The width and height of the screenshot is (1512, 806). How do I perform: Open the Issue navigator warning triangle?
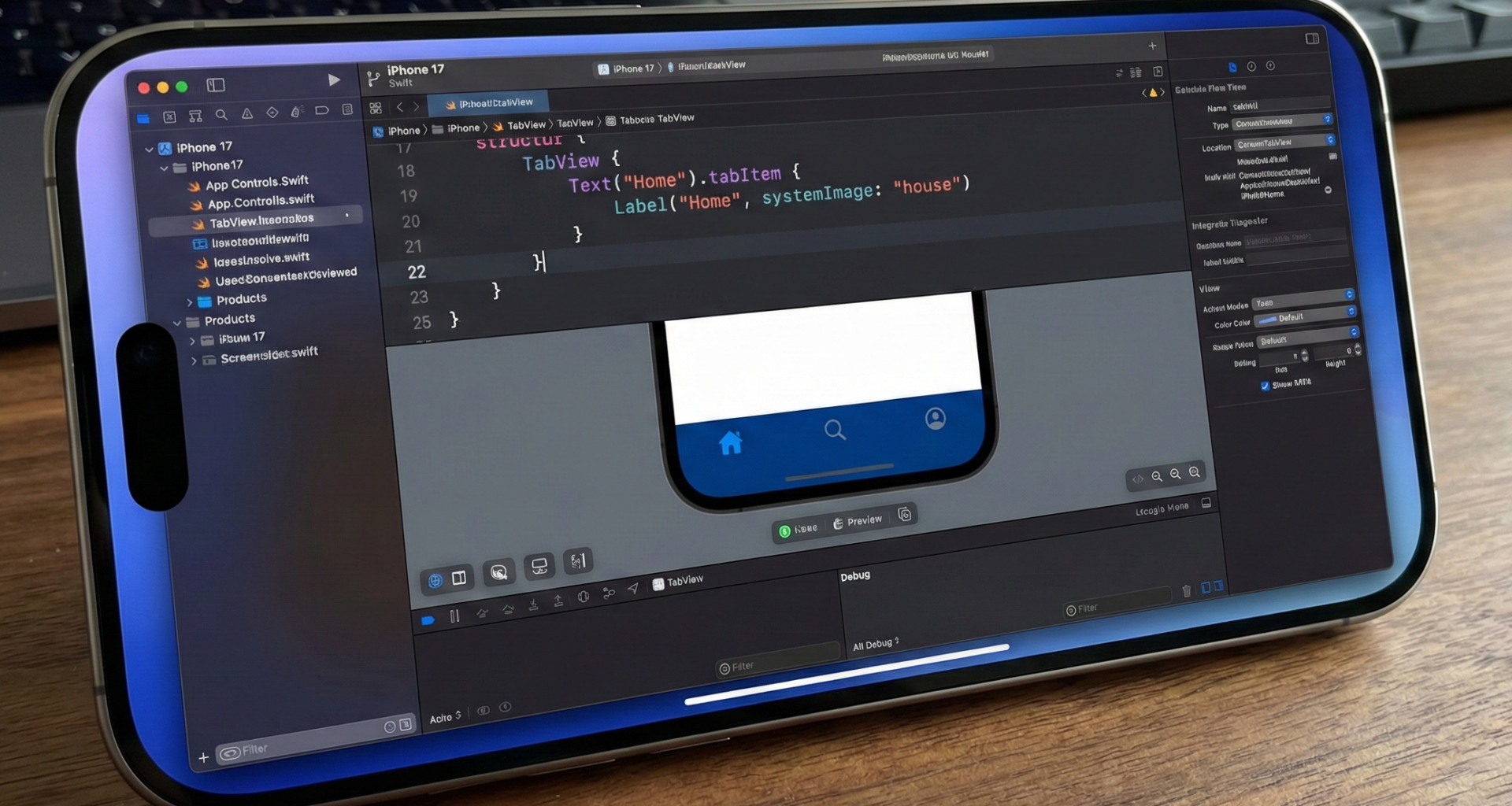[247, 114]
